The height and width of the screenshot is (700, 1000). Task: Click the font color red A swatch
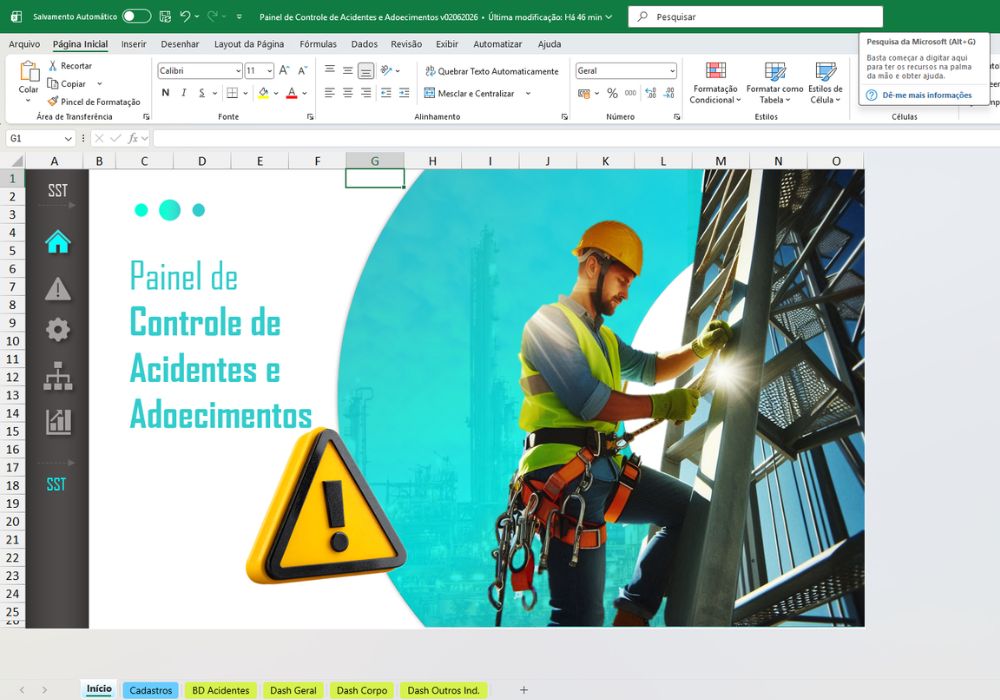click(x=291, y=93)
